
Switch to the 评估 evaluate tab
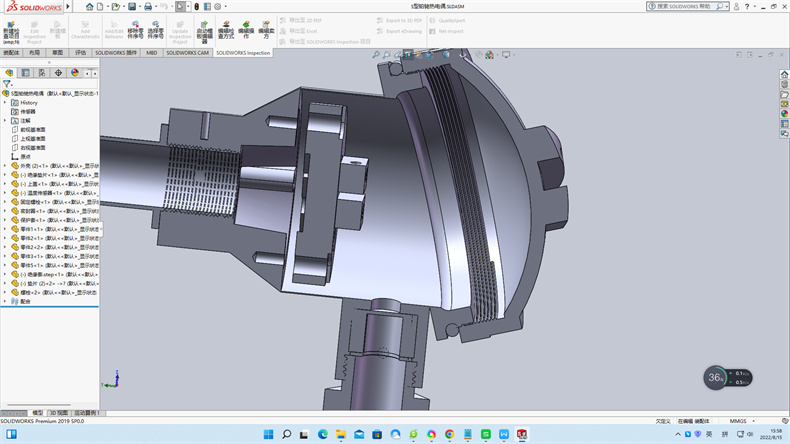81,52
